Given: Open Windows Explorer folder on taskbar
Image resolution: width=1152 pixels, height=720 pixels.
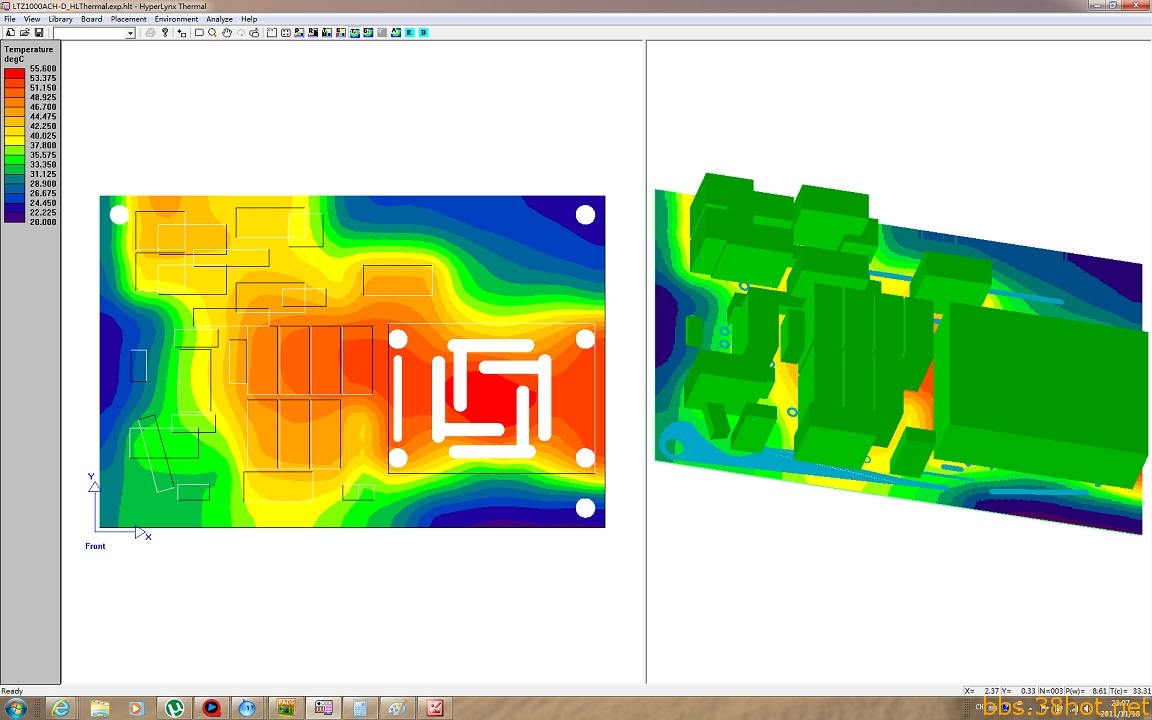Looking at the screenshot, I should pyautogui.click(x=99, y=708).
